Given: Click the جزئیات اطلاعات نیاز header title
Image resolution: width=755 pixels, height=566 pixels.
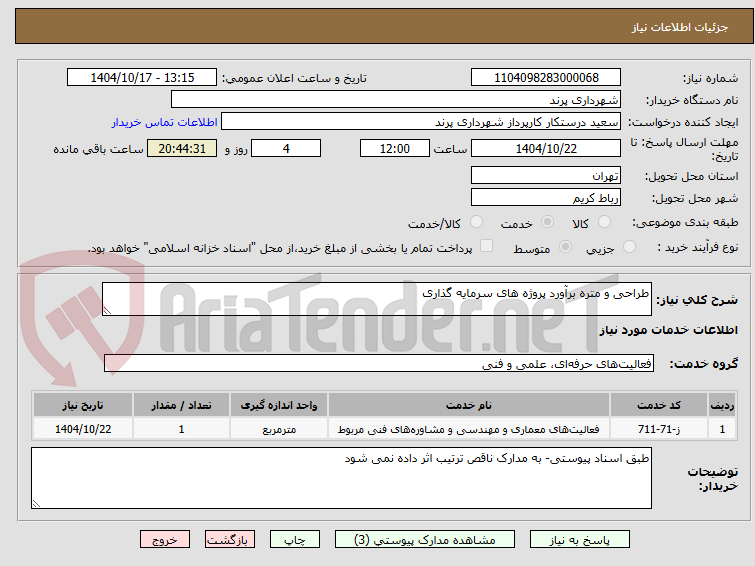Looking at the screenshot, I should pos(680,27).
